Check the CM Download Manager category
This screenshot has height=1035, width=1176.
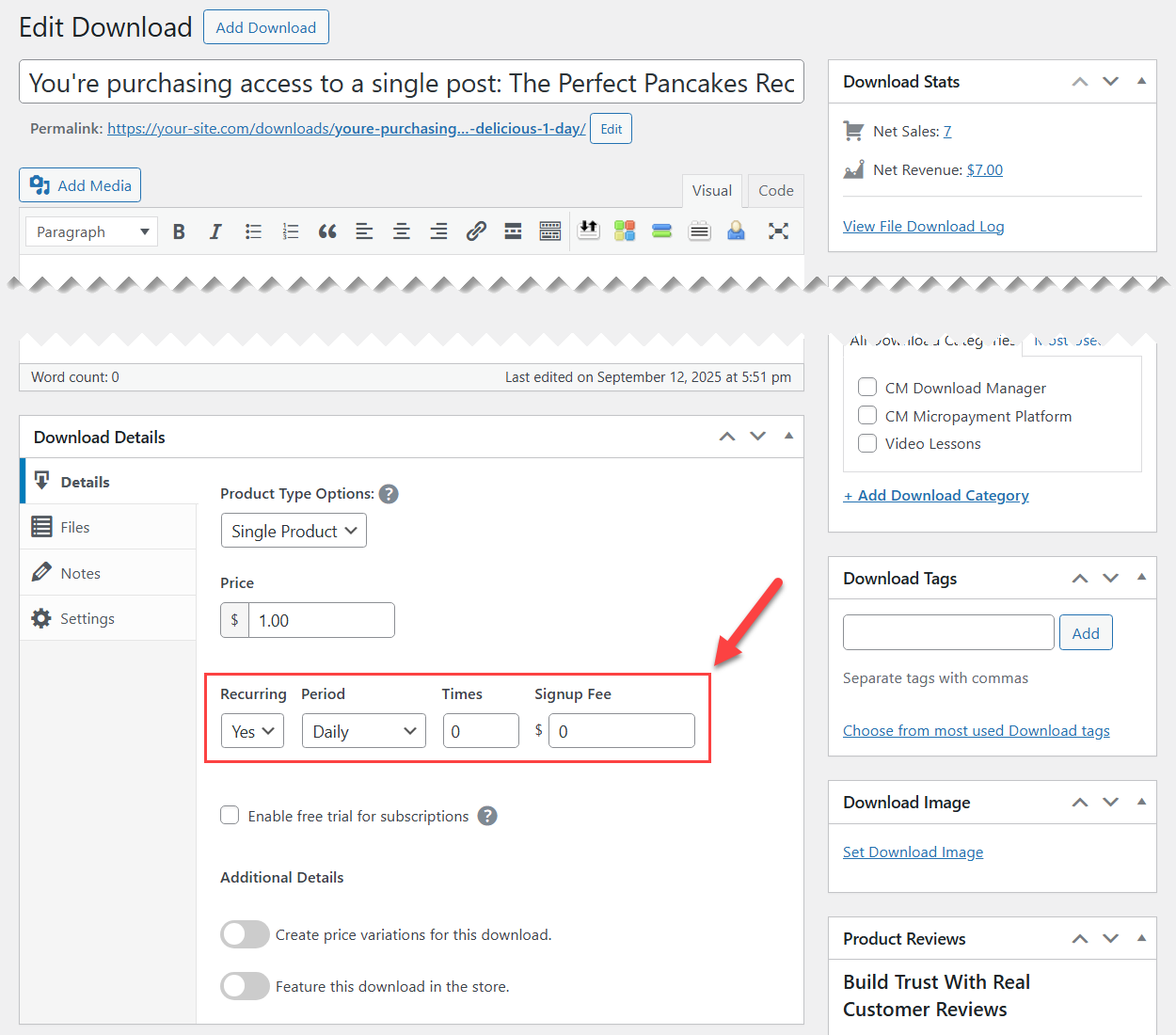tap(866, 387)
